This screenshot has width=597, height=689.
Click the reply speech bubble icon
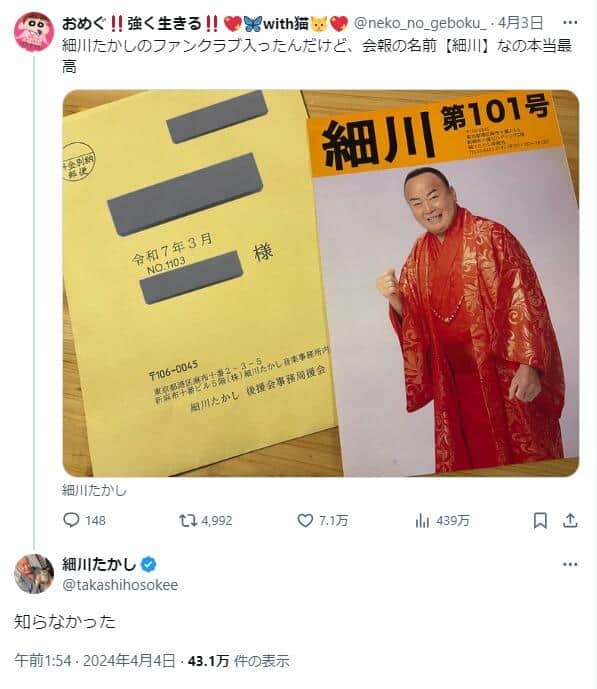pyautogui.click(x=71, y=520)
